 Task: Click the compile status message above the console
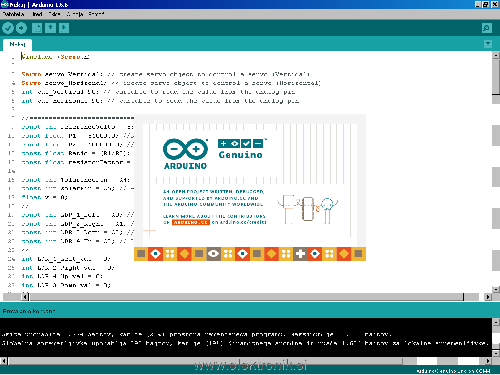point(29,311)
